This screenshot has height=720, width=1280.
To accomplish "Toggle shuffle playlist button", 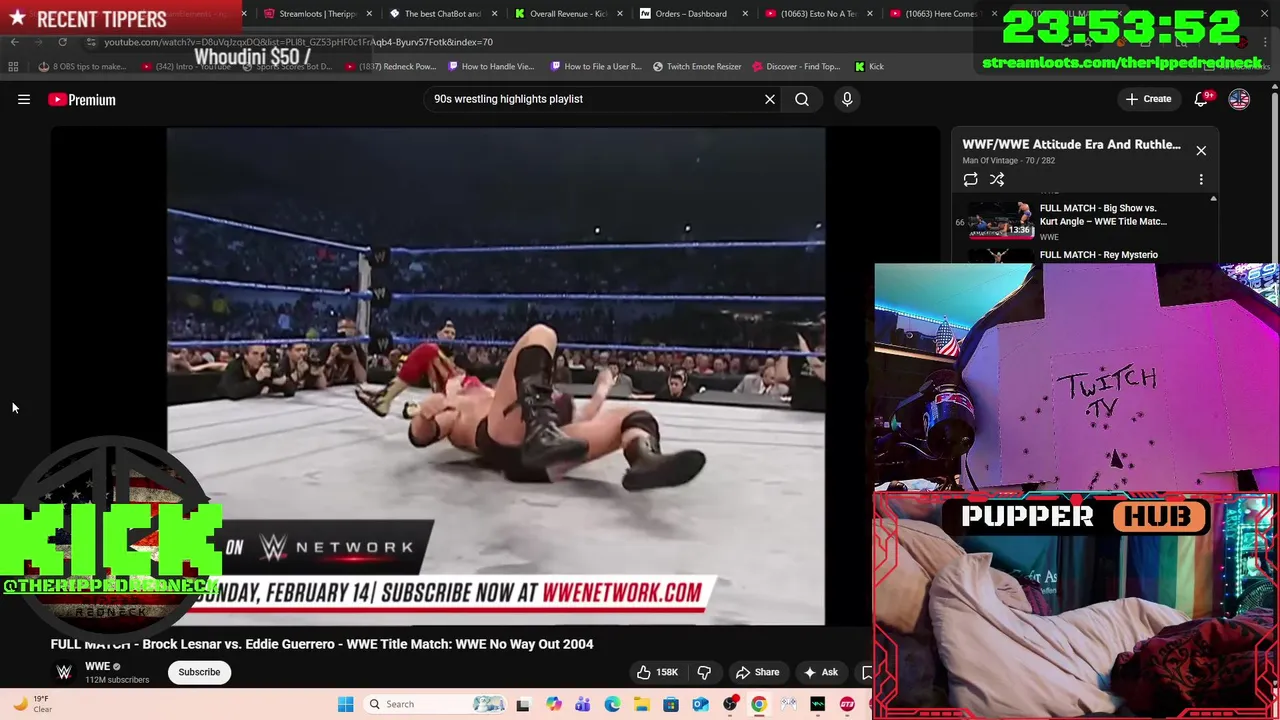I will (997, 179).
